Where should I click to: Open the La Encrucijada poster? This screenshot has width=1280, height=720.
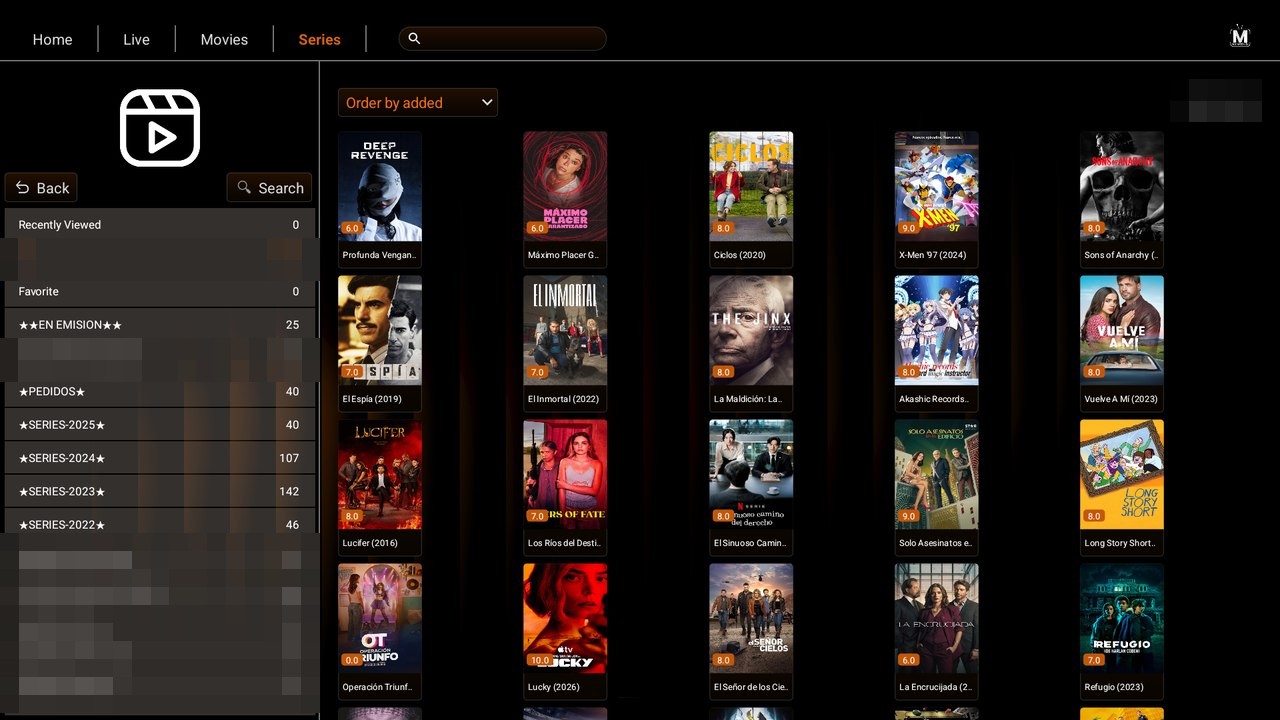(x=936, y=618)
